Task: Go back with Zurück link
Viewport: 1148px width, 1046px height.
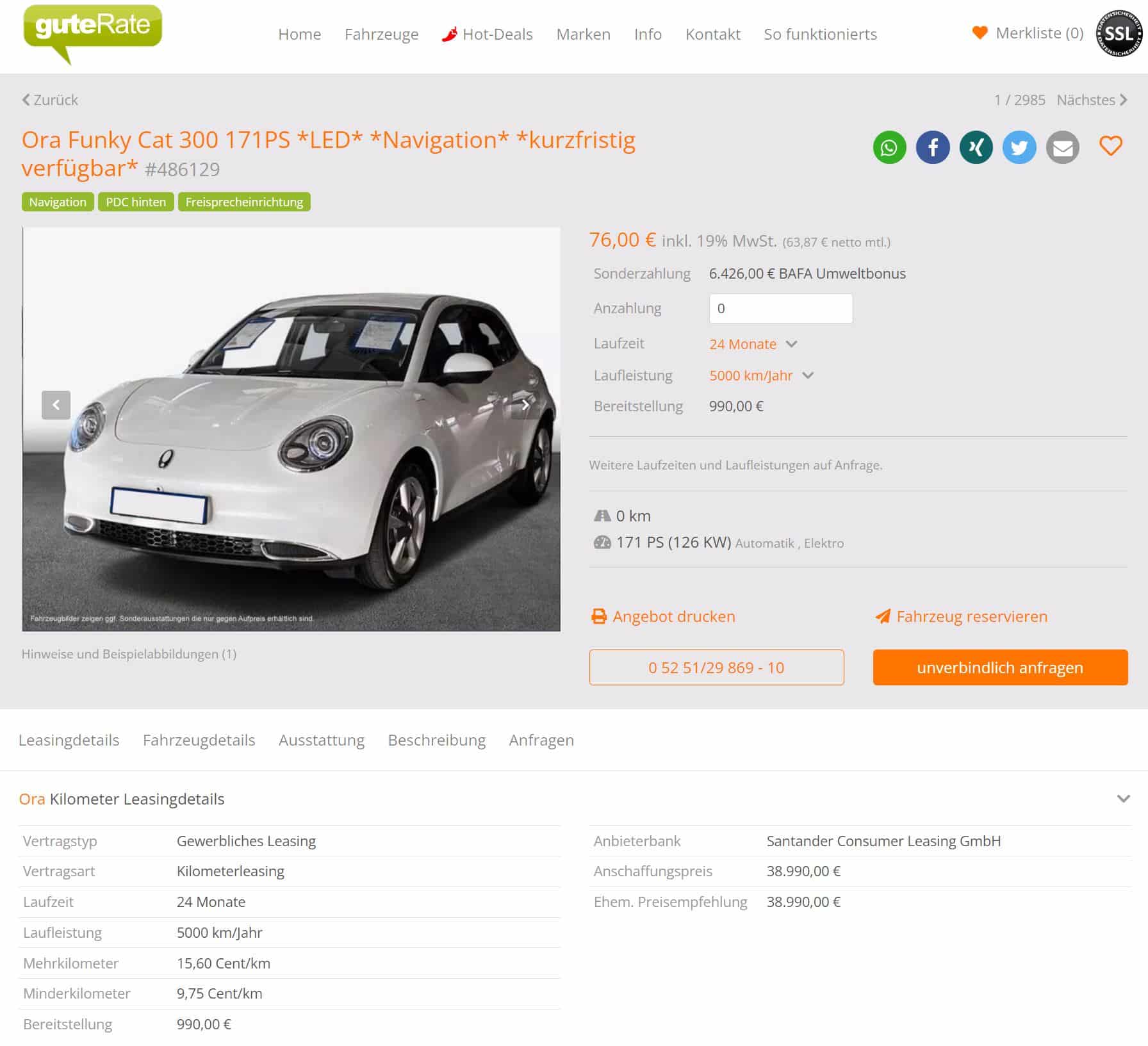Action: coord(50,100)
